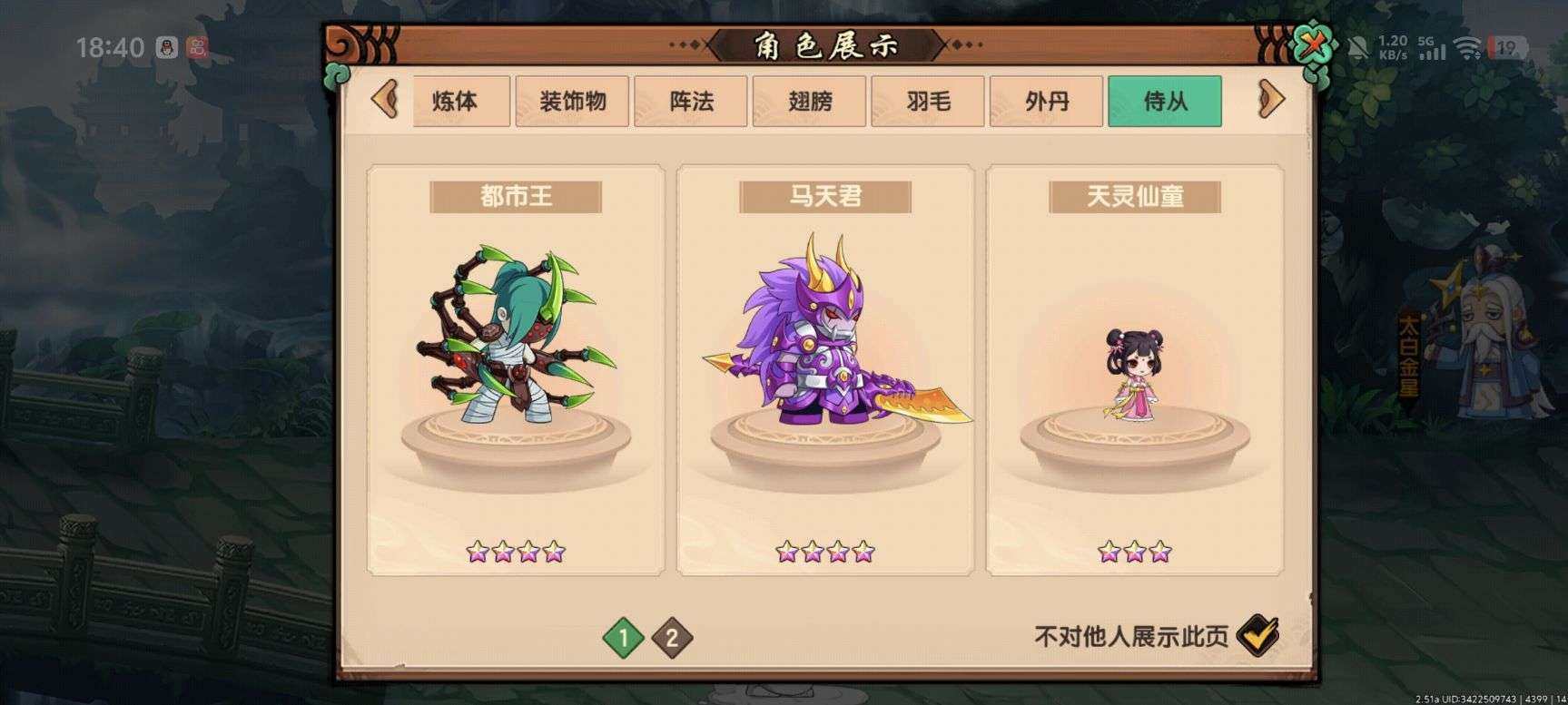Switch to the 外丹 tab
The height and width of the screenshot is (705, 1568).
[1047, 101]
